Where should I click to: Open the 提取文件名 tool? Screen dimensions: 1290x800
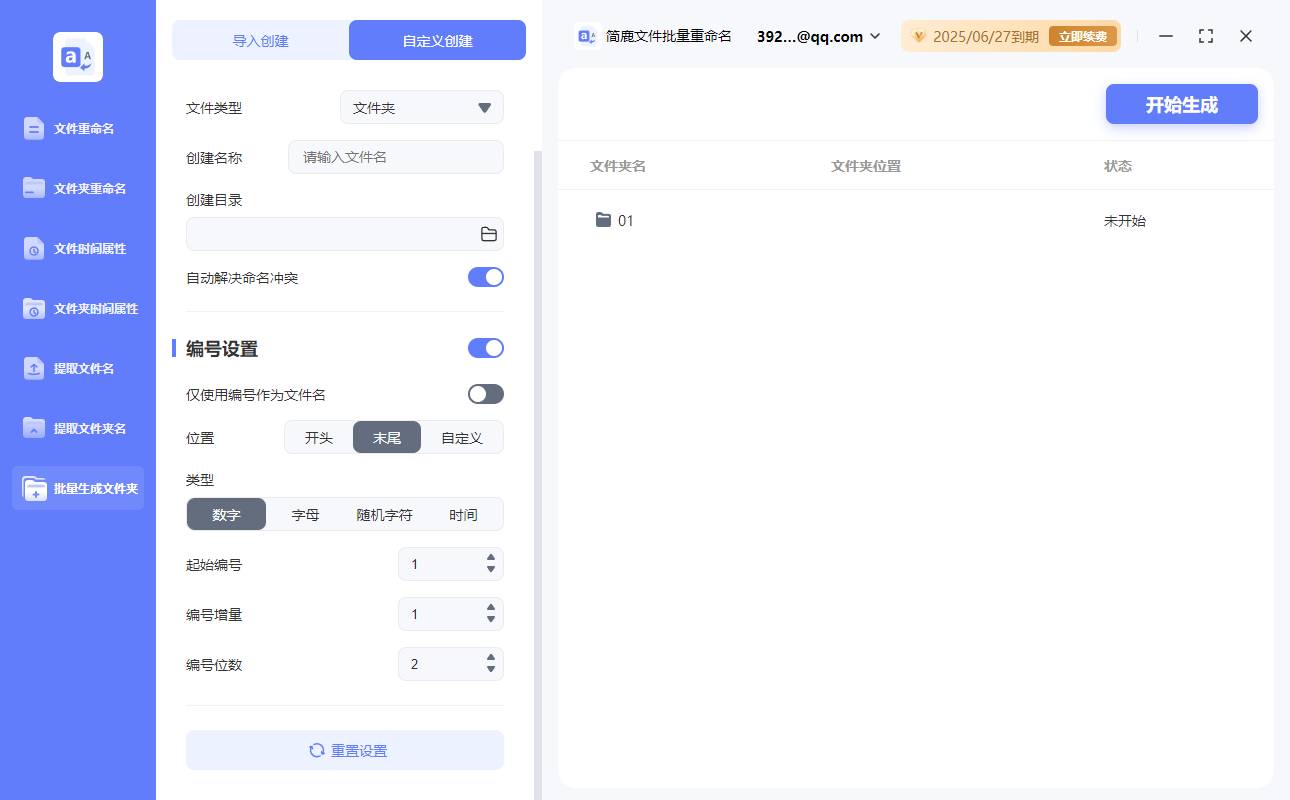point(77,368)
